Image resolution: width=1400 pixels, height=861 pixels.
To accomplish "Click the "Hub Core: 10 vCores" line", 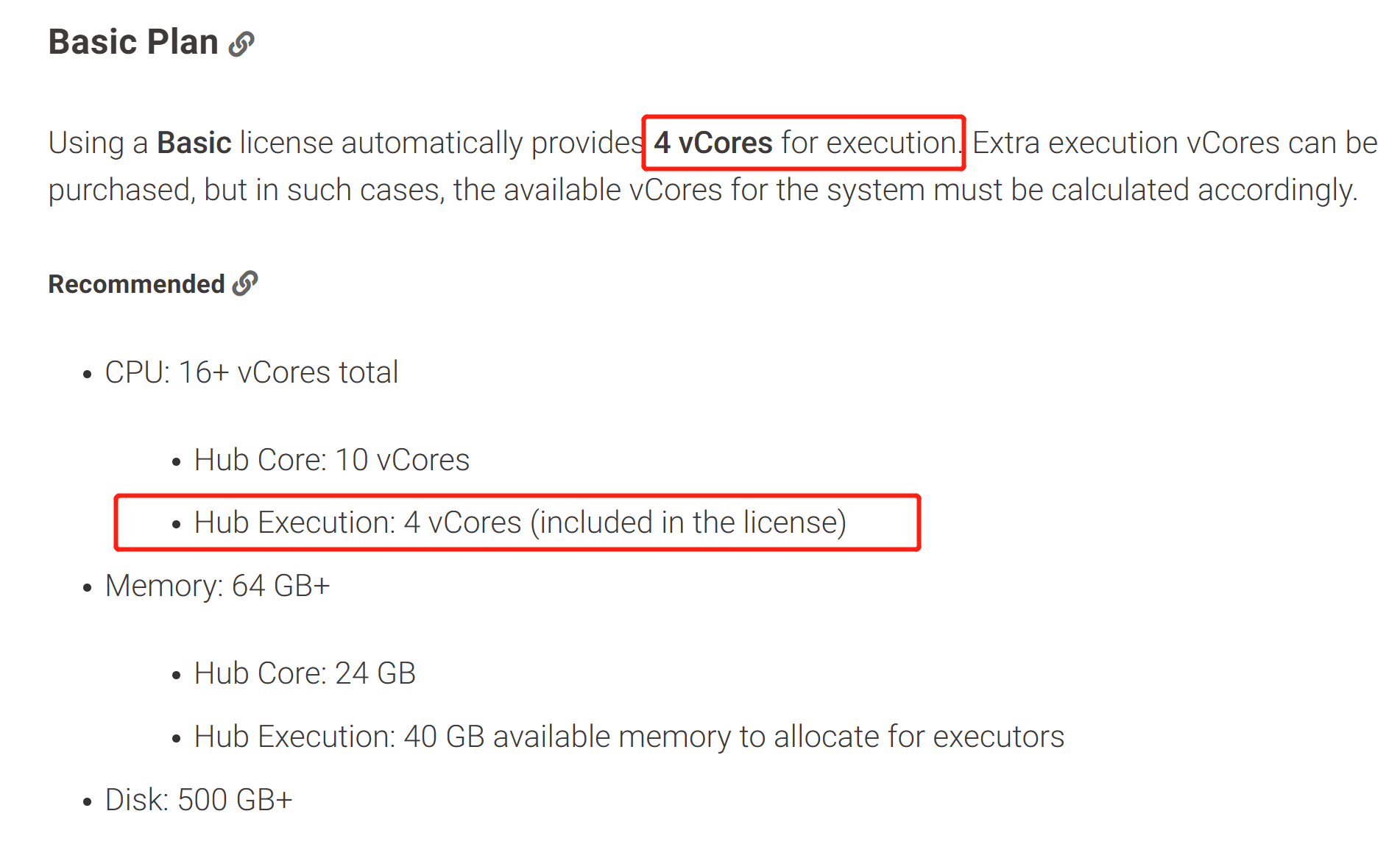I will (x=331, y=460).
